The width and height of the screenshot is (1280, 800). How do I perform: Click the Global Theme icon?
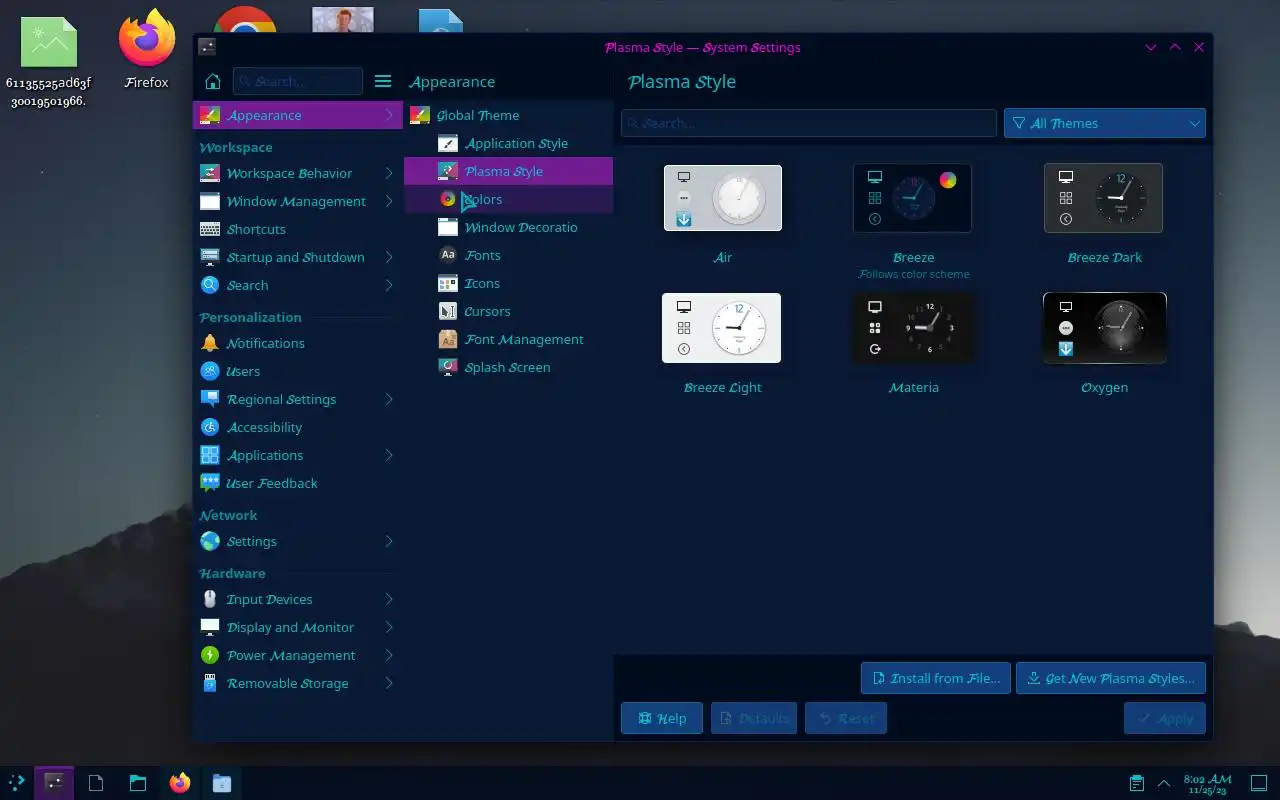pos(420,115)
